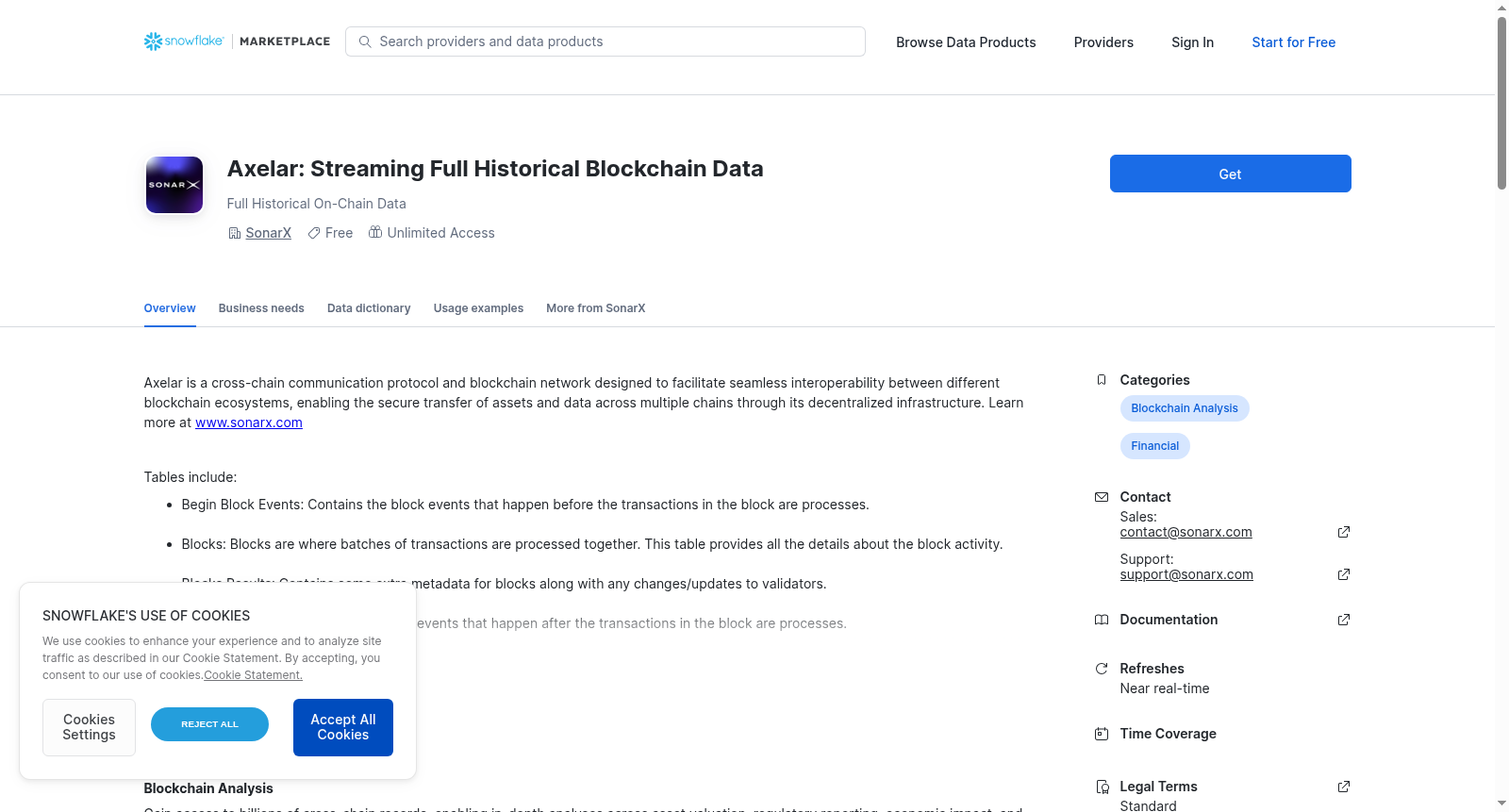Email sales at contact@sonarx.com
Viewport: 1509px width, 812px height.
tap(1186, 532)
